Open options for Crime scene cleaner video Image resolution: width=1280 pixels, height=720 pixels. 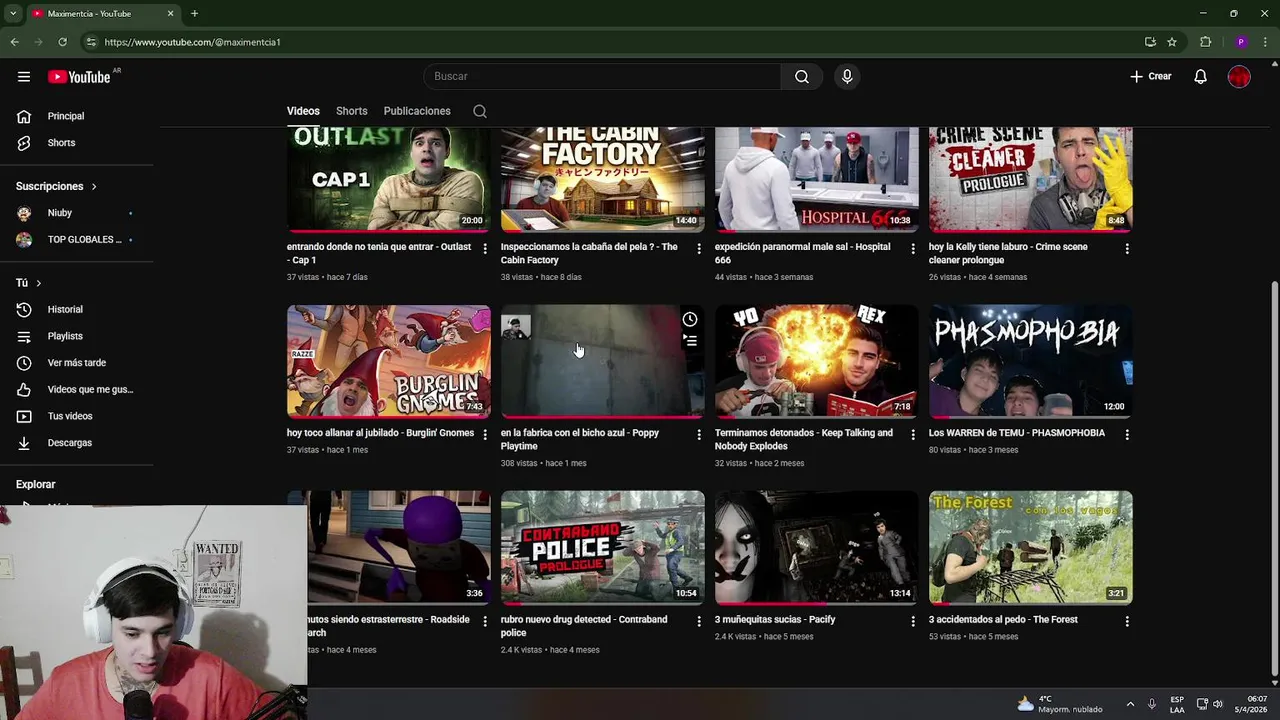tap(1127, 248)
